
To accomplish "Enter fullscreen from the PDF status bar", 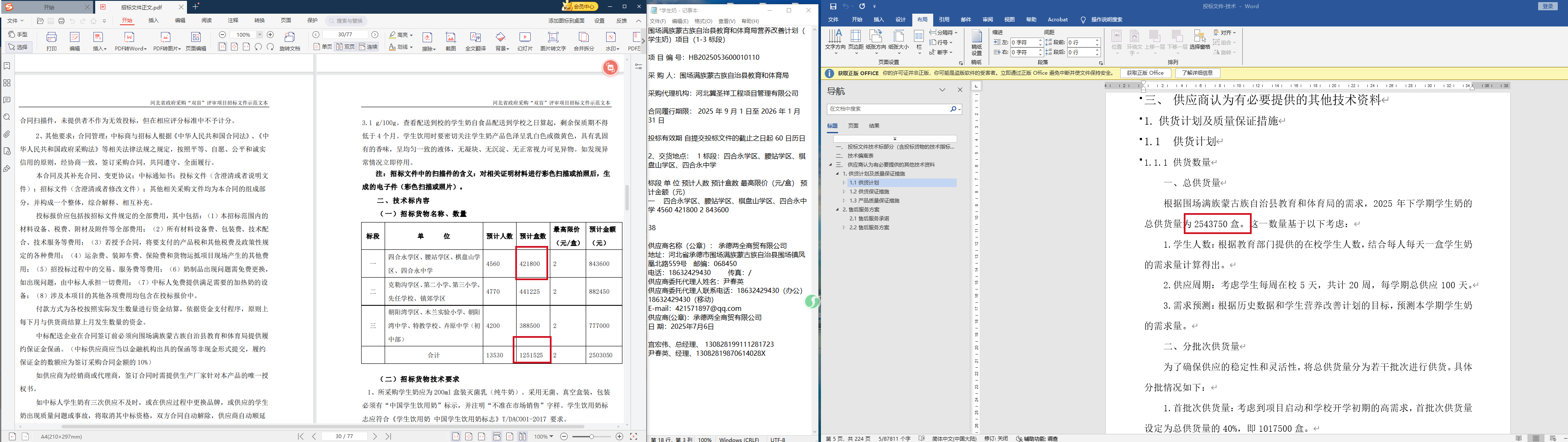I will pos(634,436).
